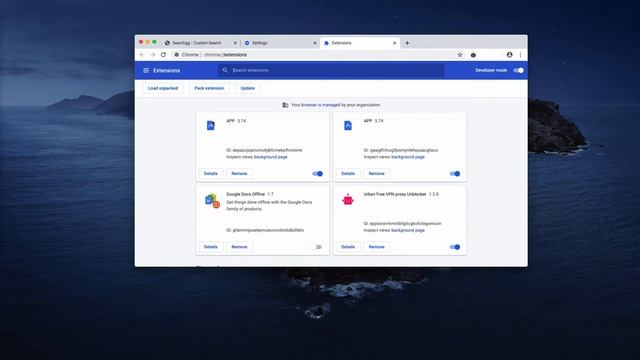Click the icon of the APP card whose ID starts 'depa'
Image resolution: width=640 pixels, height=360 pixels.
coord(211,126)
